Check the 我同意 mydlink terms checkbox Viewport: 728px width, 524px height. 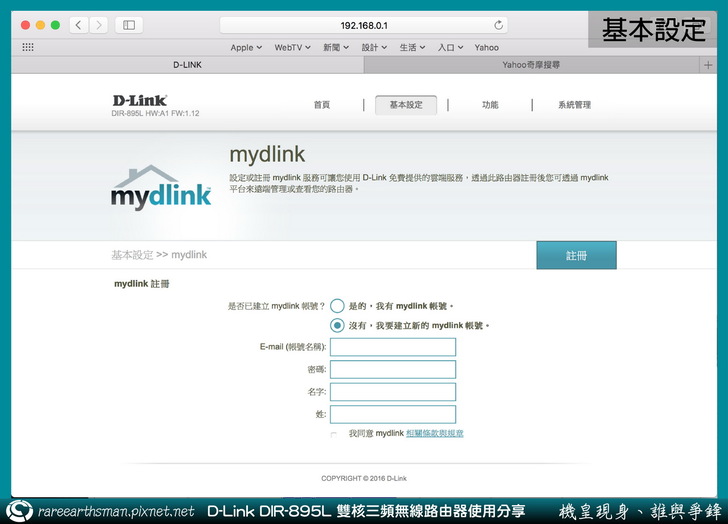tap(333, 434)
